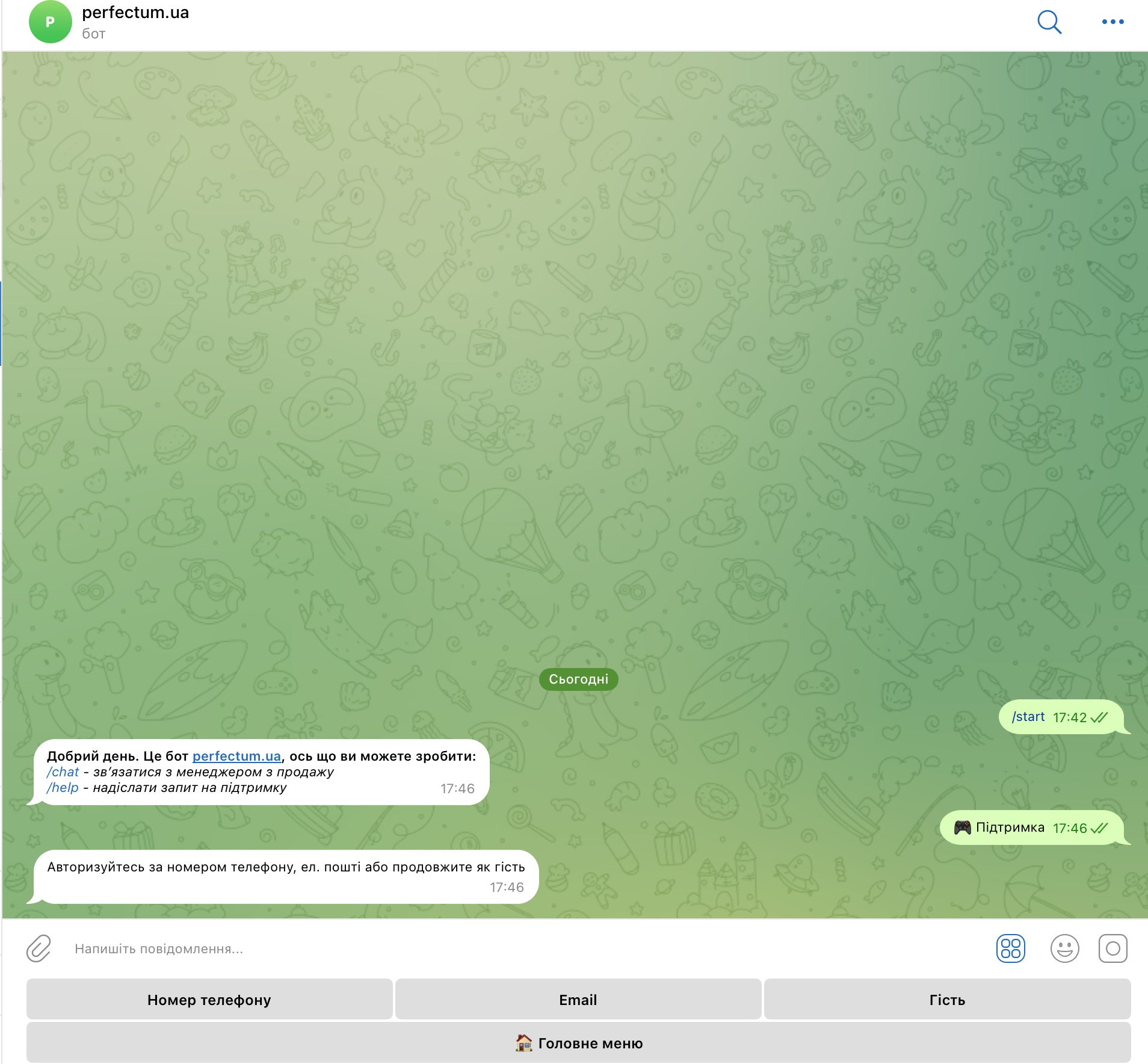Open search in the perfectum.ua chat
The height and width of the screenshot is (1064, 1148).
tap(1049, 22)
